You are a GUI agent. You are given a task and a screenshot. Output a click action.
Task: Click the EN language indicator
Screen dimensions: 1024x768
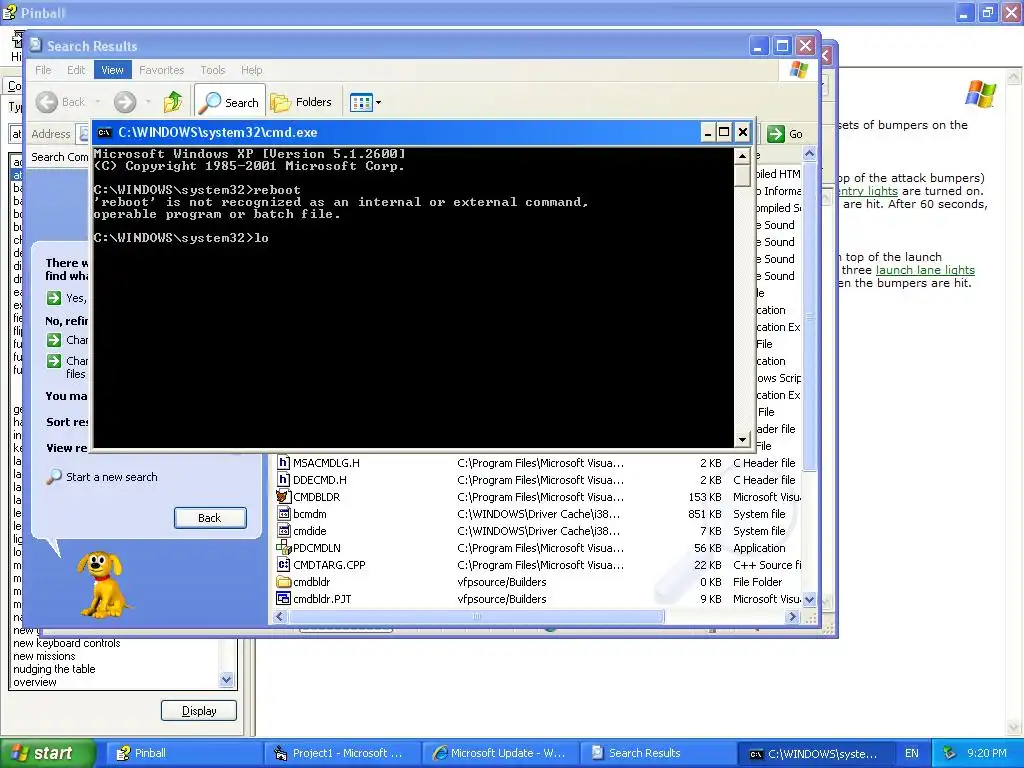[912, 753]
